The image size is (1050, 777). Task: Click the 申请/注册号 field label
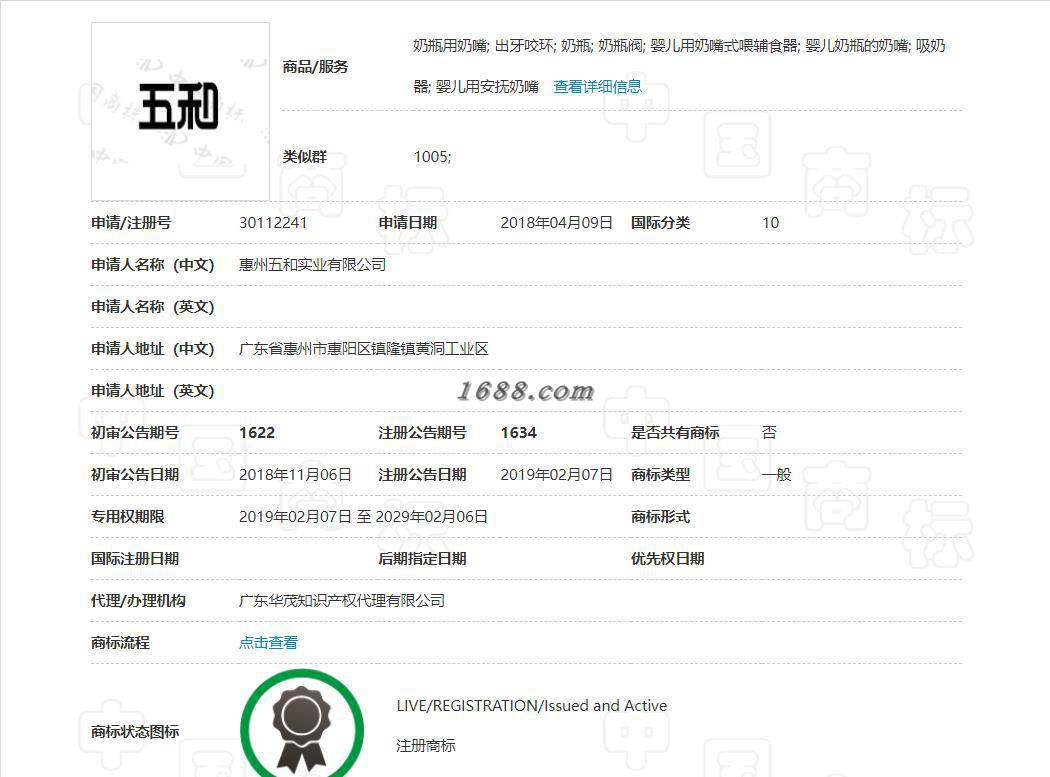tap(131, 223)
